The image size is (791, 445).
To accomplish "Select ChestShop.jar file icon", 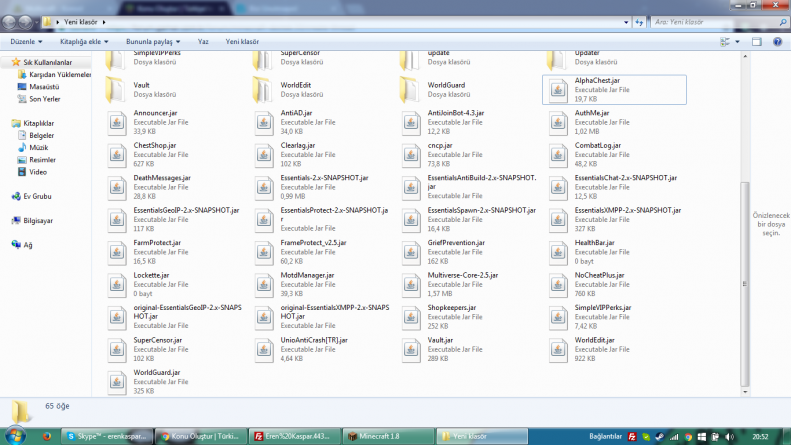I will coord(117,155).
